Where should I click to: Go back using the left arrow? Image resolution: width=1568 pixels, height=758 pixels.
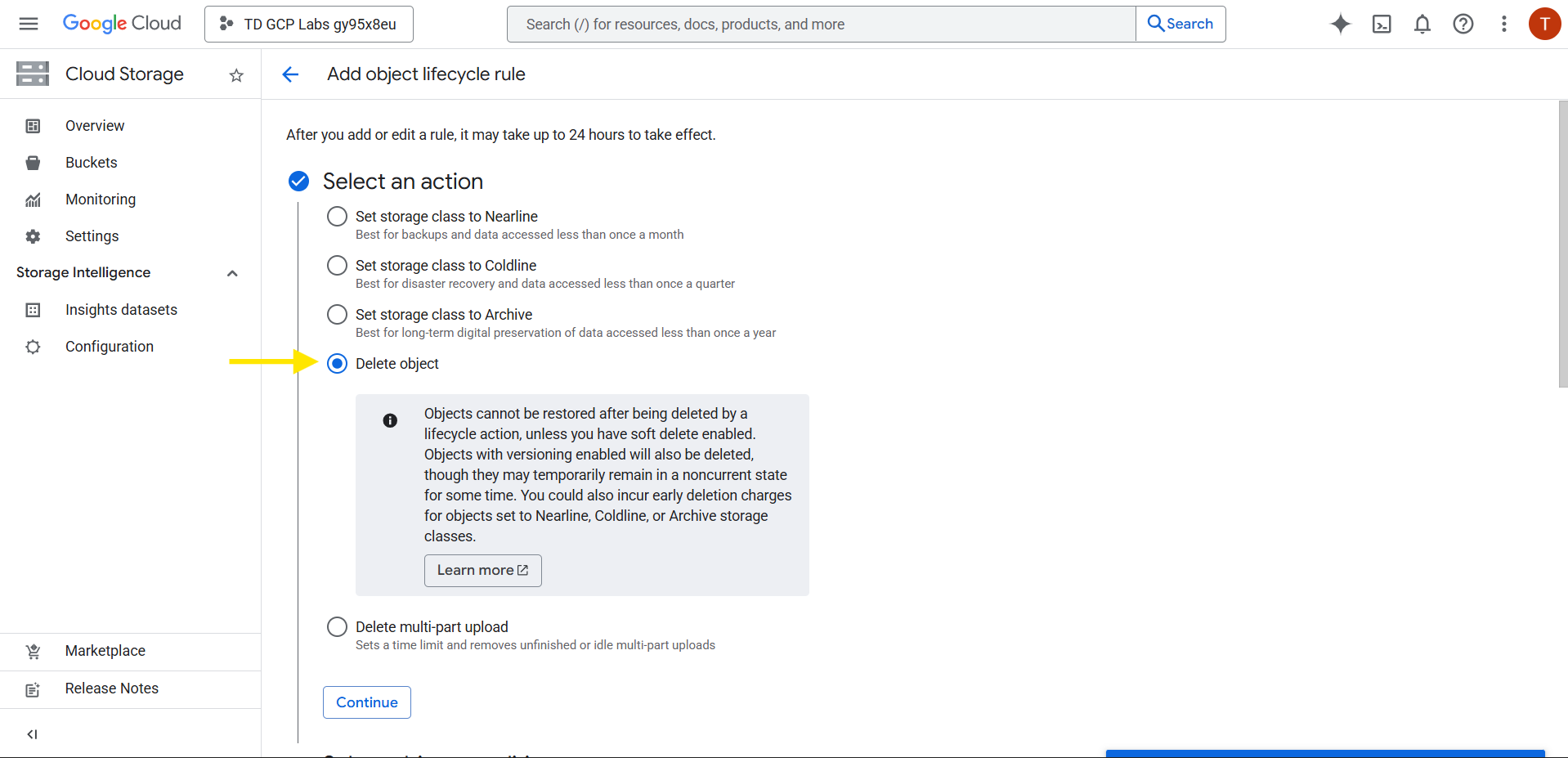pyautogui.click(x=290, y=74)
